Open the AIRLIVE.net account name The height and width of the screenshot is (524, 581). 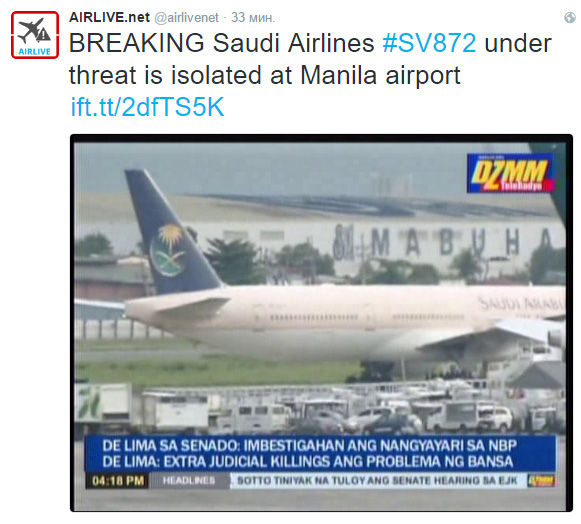[x=109, y=17]
